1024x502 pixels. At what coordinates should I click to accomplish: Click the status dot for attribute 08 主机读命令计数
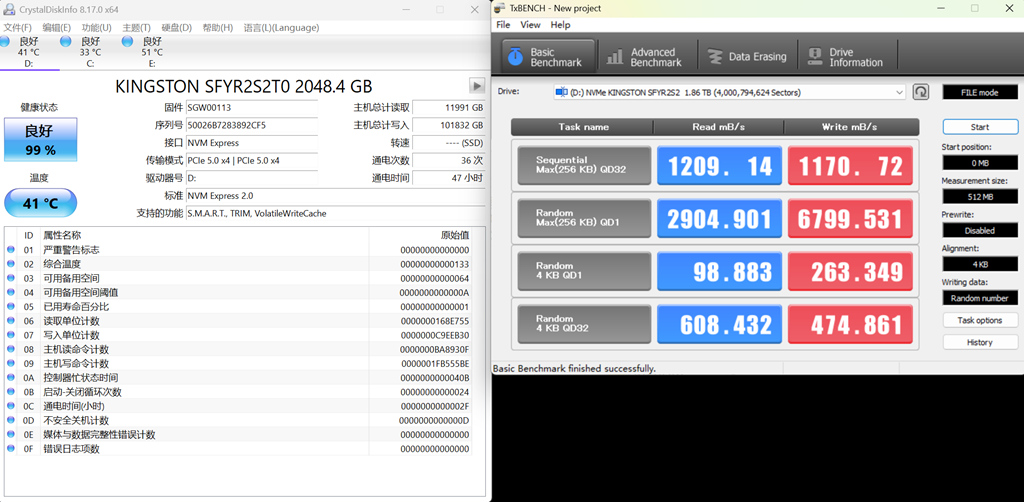point(10,349)
